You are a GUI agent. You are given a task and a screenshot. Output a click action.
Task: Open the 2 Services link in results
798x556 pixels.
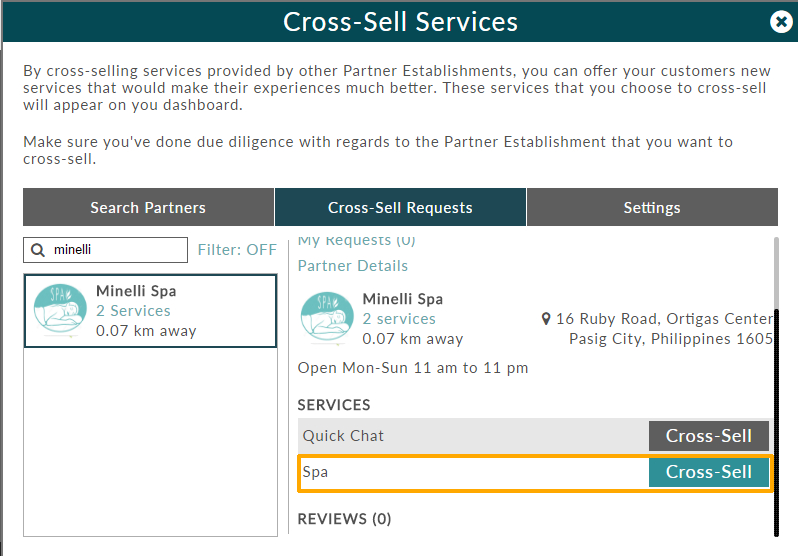(x=133, y=311)
